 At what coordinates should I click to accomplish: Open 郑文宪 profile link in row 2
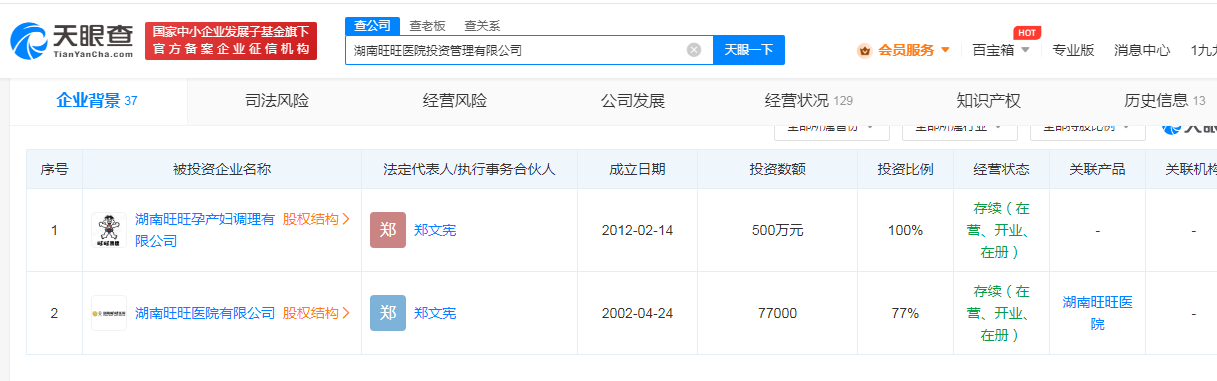pyautogui.click(x=435, y=313)
